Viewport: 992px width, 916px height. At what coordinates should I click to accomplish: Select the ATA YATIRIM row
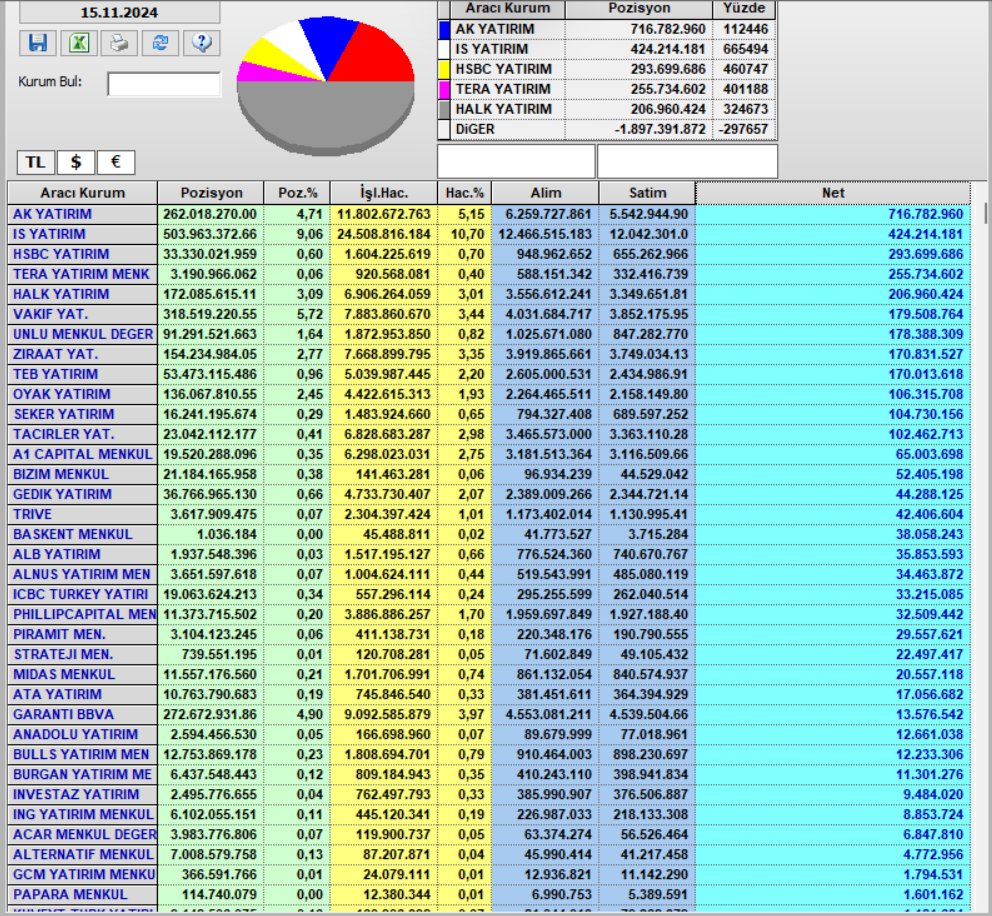(x=488, y=695)
